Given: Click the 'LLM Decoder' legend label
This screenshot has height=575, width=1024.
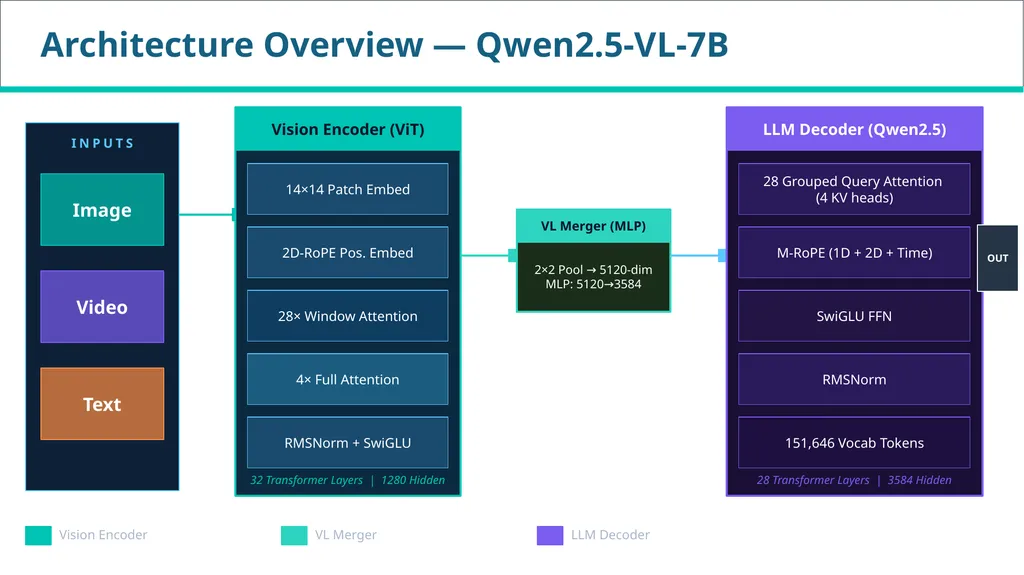Looking at the screenshot, I should (610, 534).
